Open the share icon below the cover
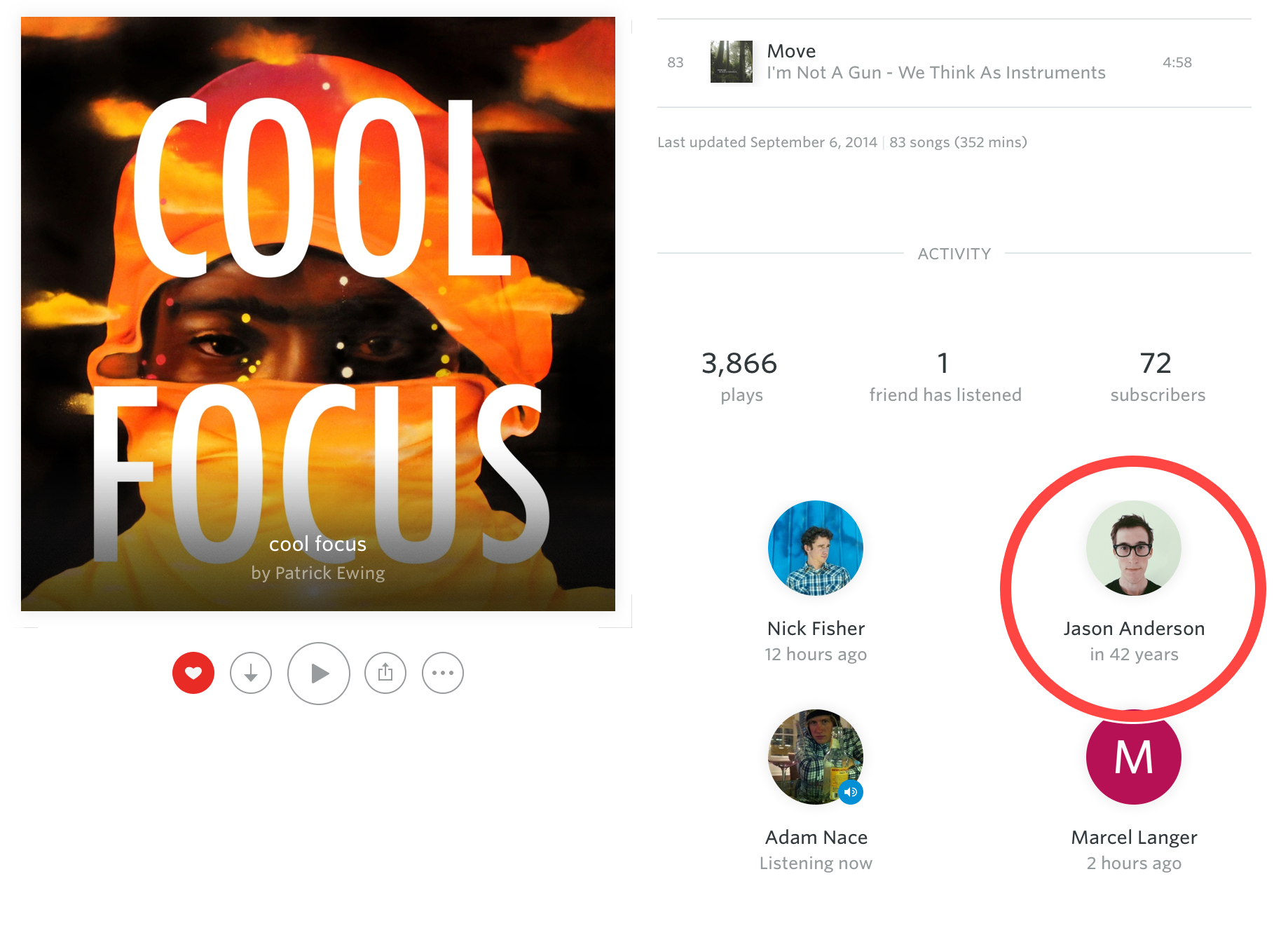The width and height of the screenshot is (1288, 935). 385,673
